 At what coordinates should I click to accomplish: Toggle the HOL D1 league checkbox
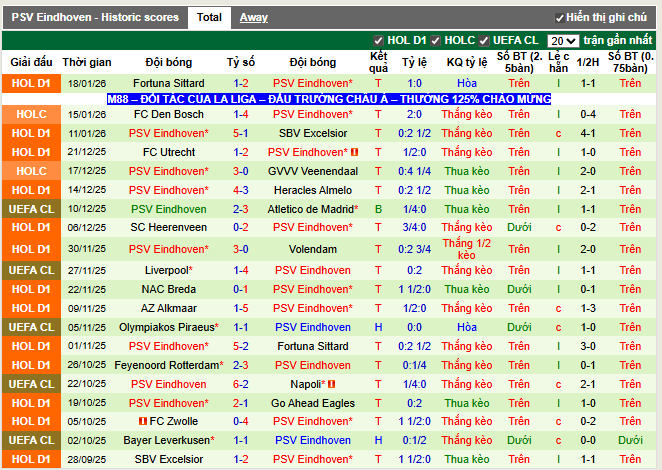click(378, 41)
